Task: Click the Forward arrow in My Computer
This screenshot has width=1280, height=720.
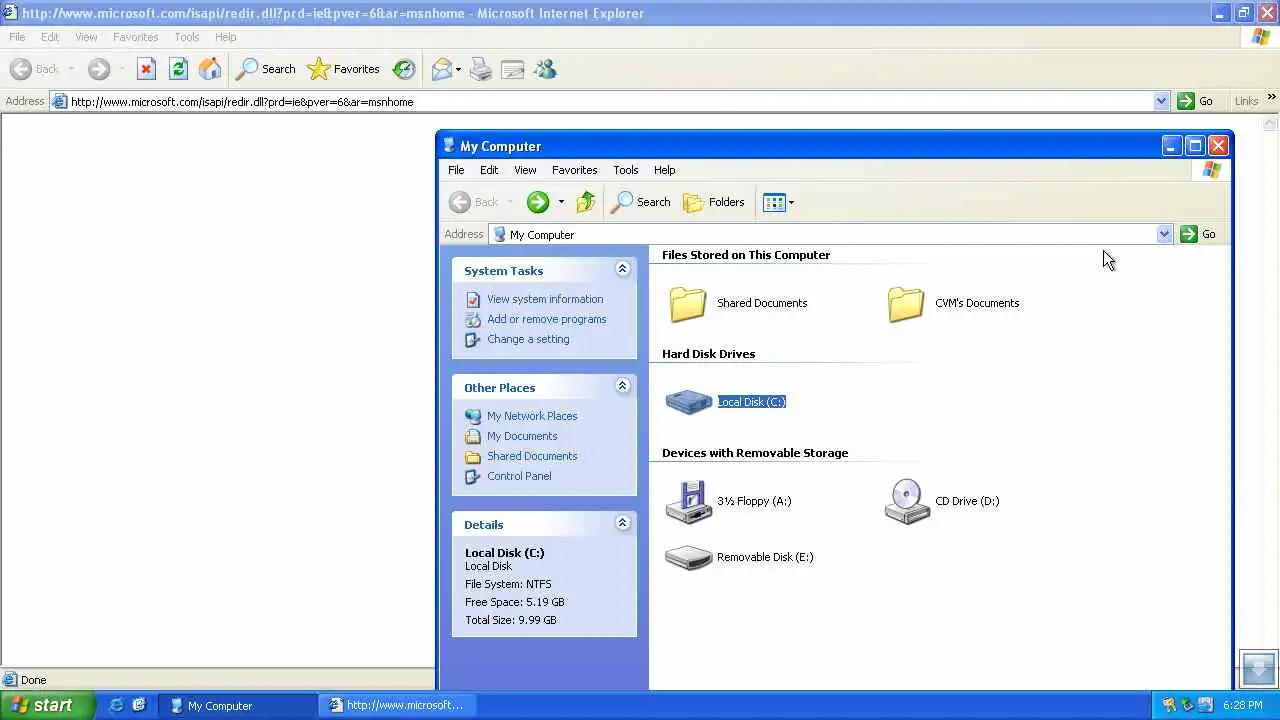Action: pos(538,202)
